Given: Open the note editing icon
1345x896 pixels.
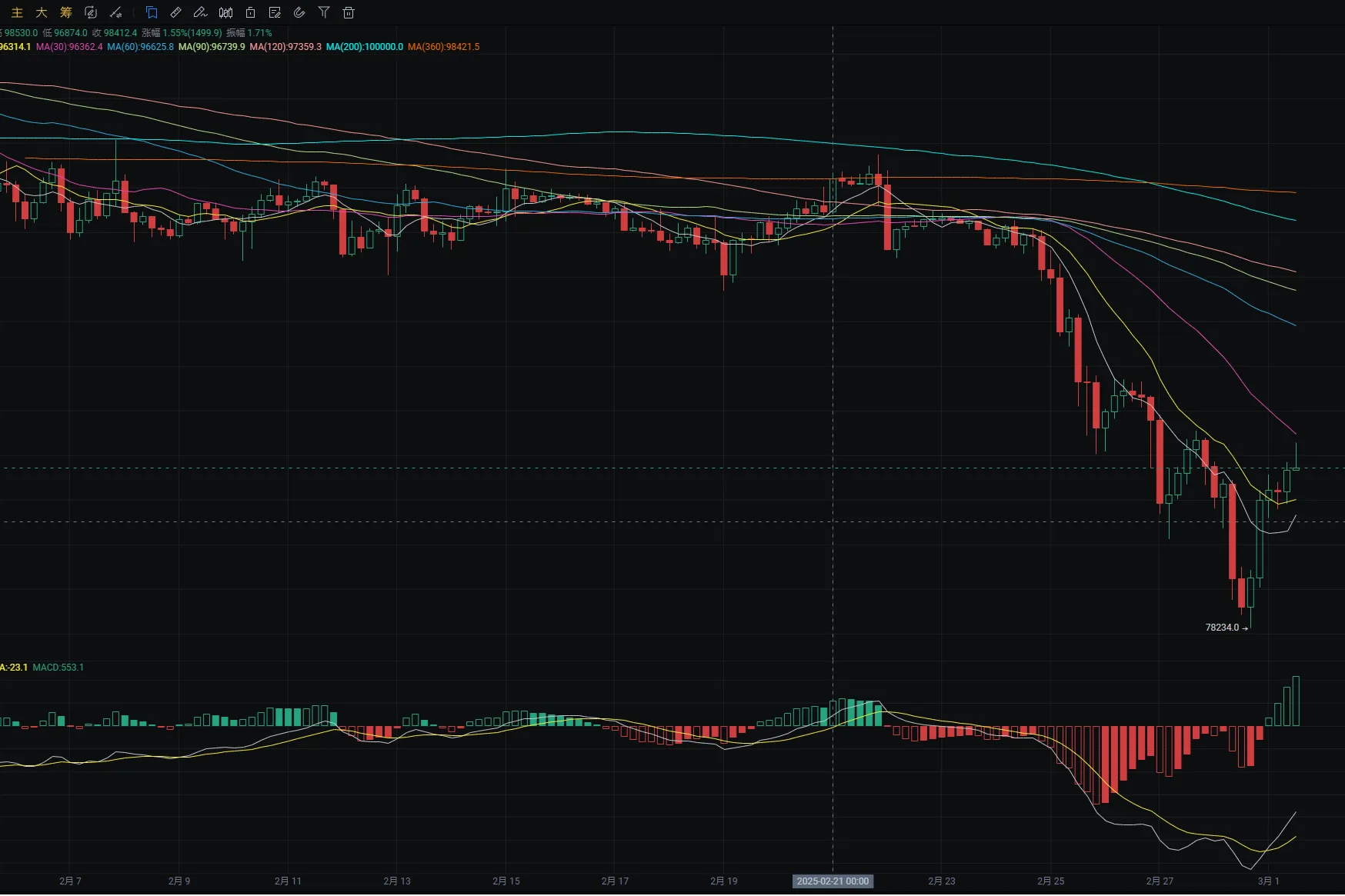Looking at the screenshot, I should [x=275, y=12].
